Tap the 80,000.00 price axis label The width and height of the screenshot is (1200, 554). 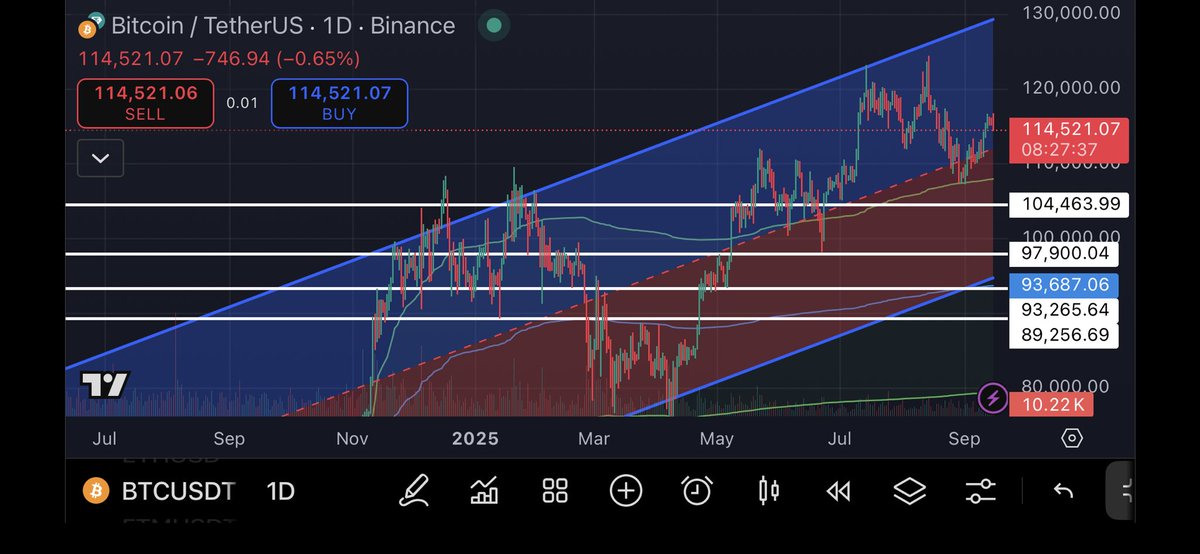tap(1064, 386)
